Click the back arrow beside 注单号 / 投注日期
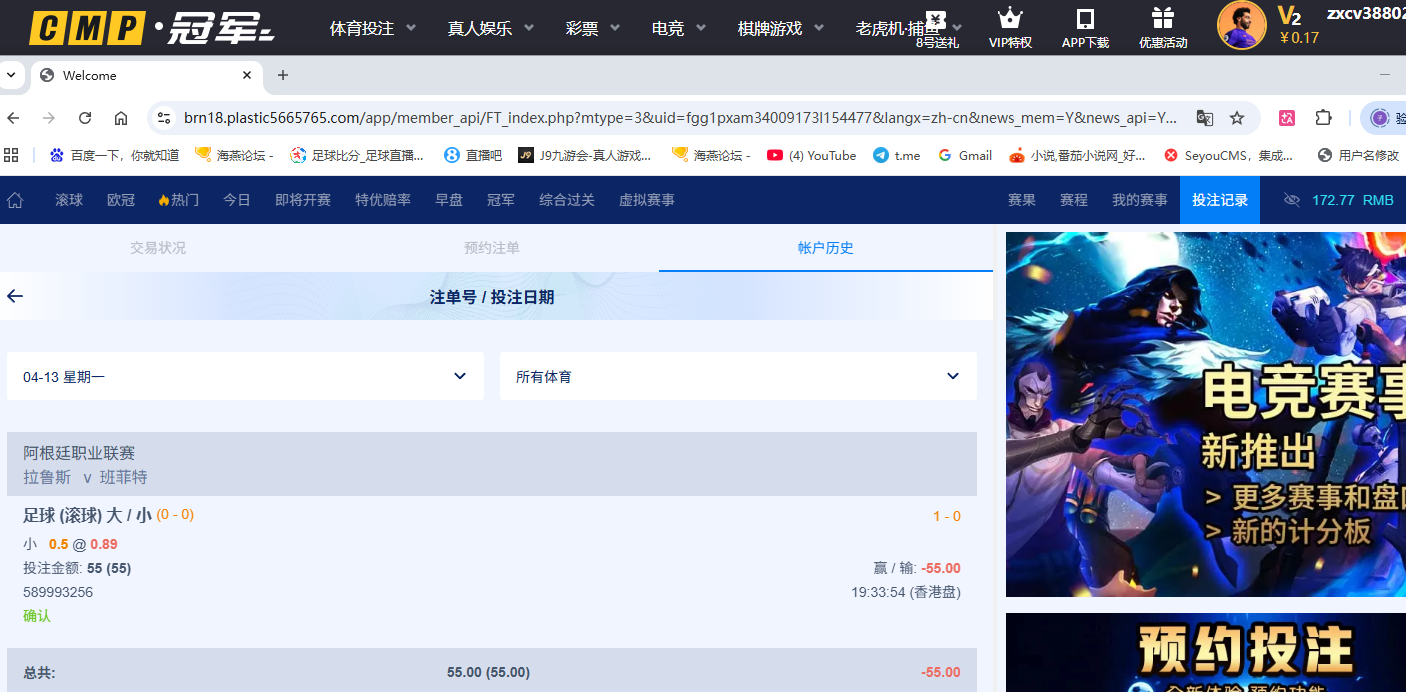 (15, 296)
